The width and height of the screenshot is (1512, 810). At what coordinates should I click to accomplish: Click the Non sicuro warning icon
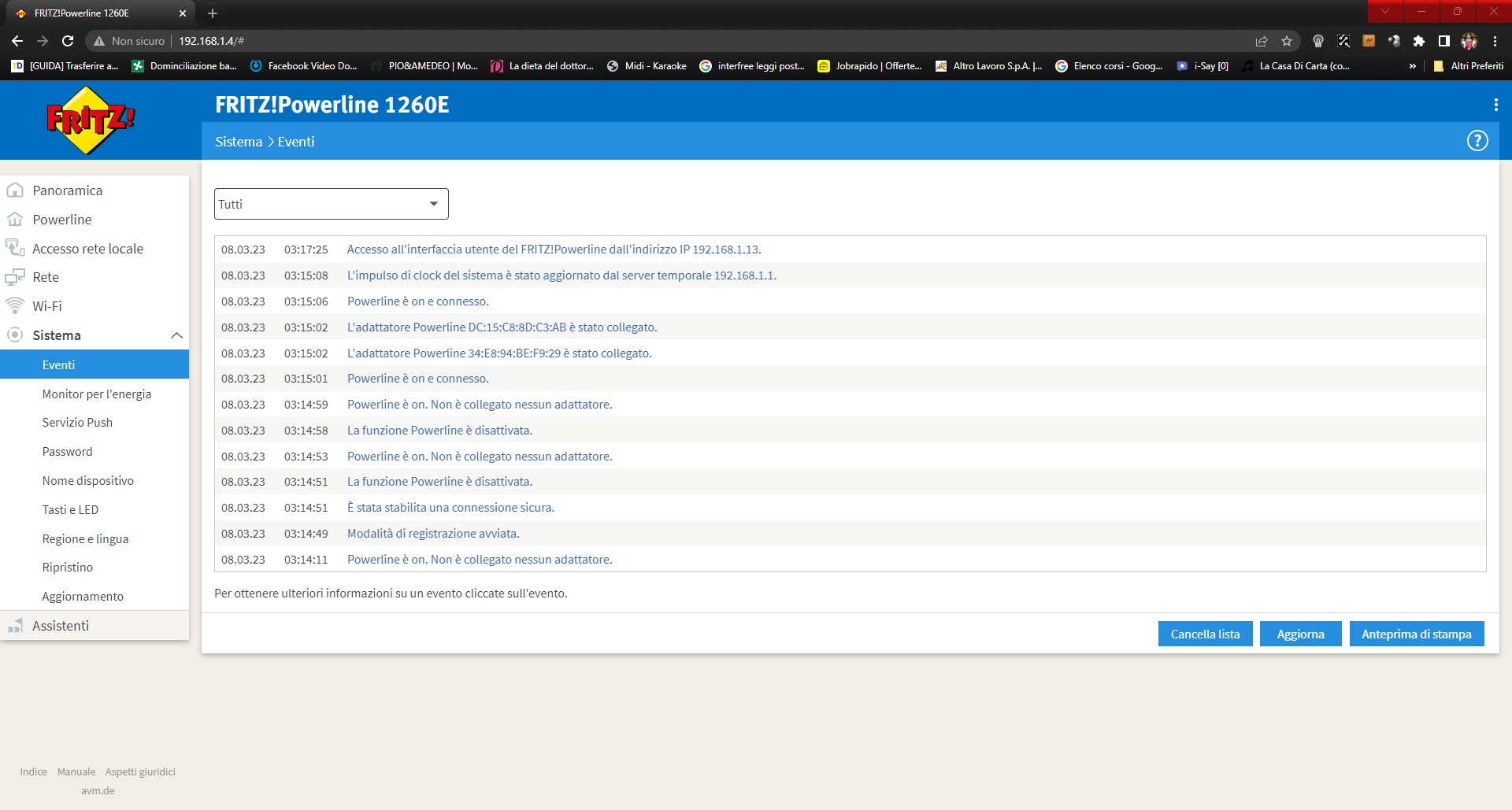pyautogui.click(x=99, y=41)
